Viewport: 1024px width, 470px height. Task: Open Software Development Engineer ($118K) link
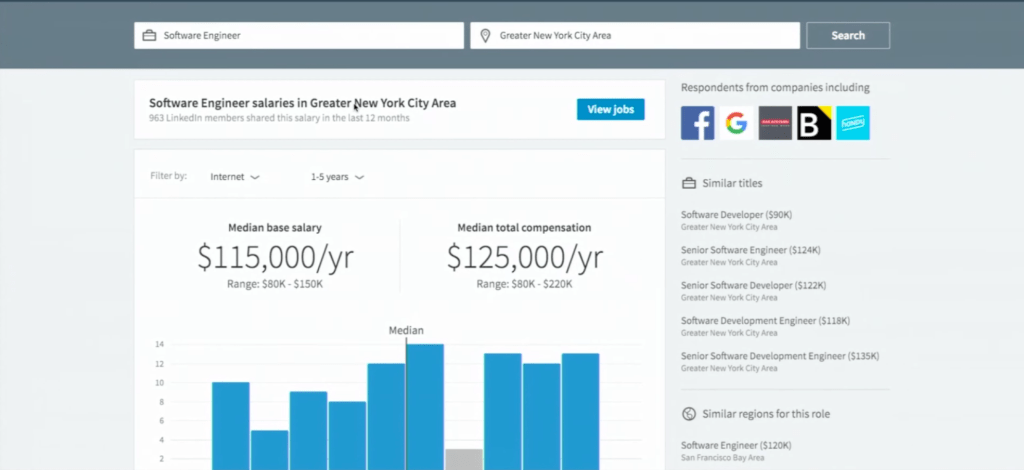765,321
